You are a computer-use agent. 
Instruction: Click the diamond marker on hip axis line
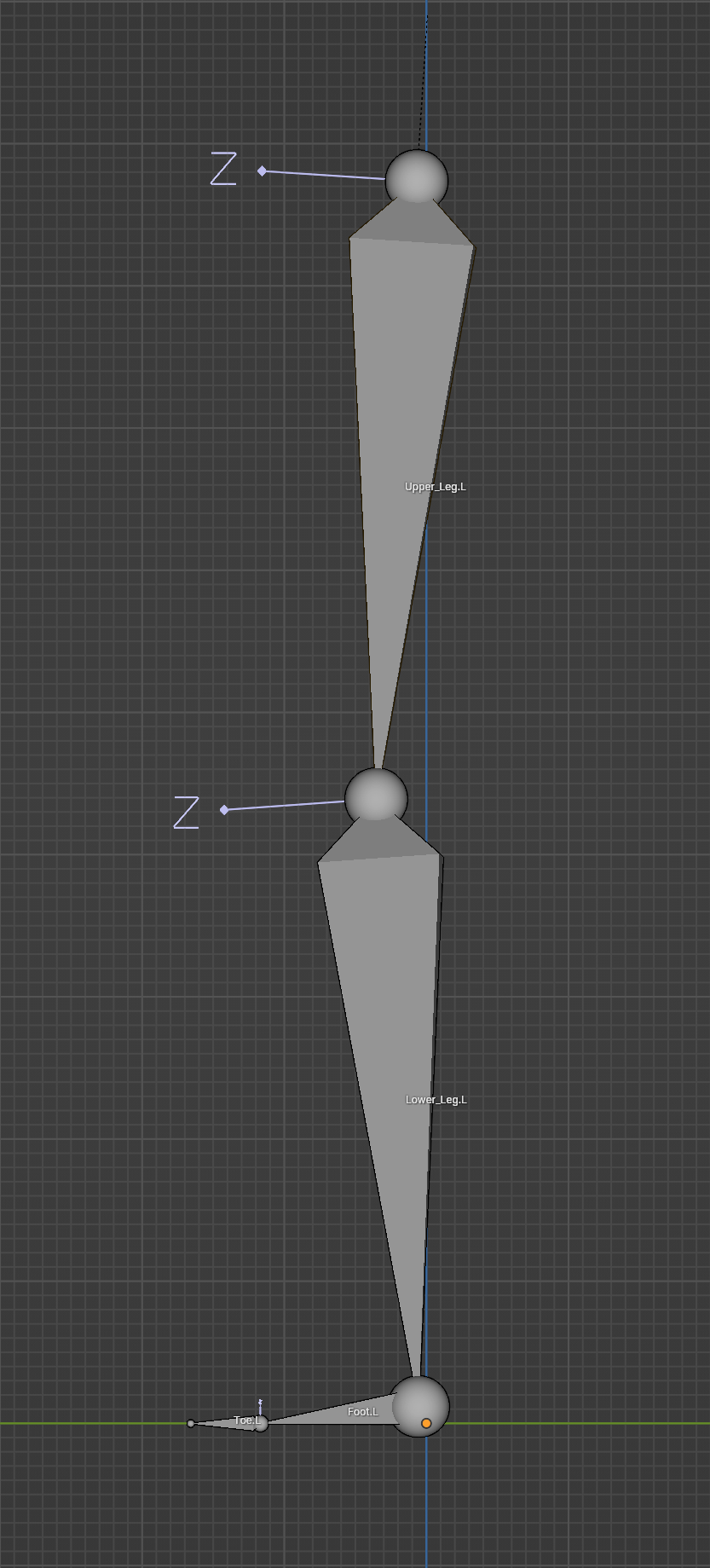pyautogui.click(x=262, y=171)
